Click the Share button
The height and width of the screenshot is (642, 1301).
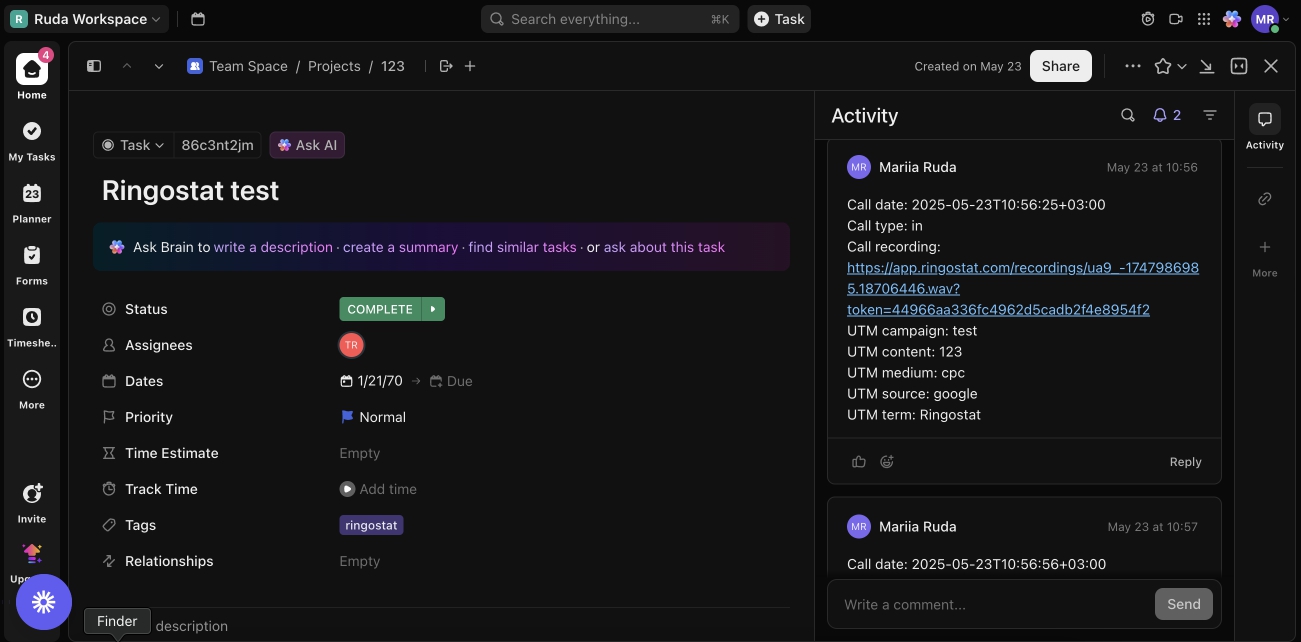(1061, 66)
